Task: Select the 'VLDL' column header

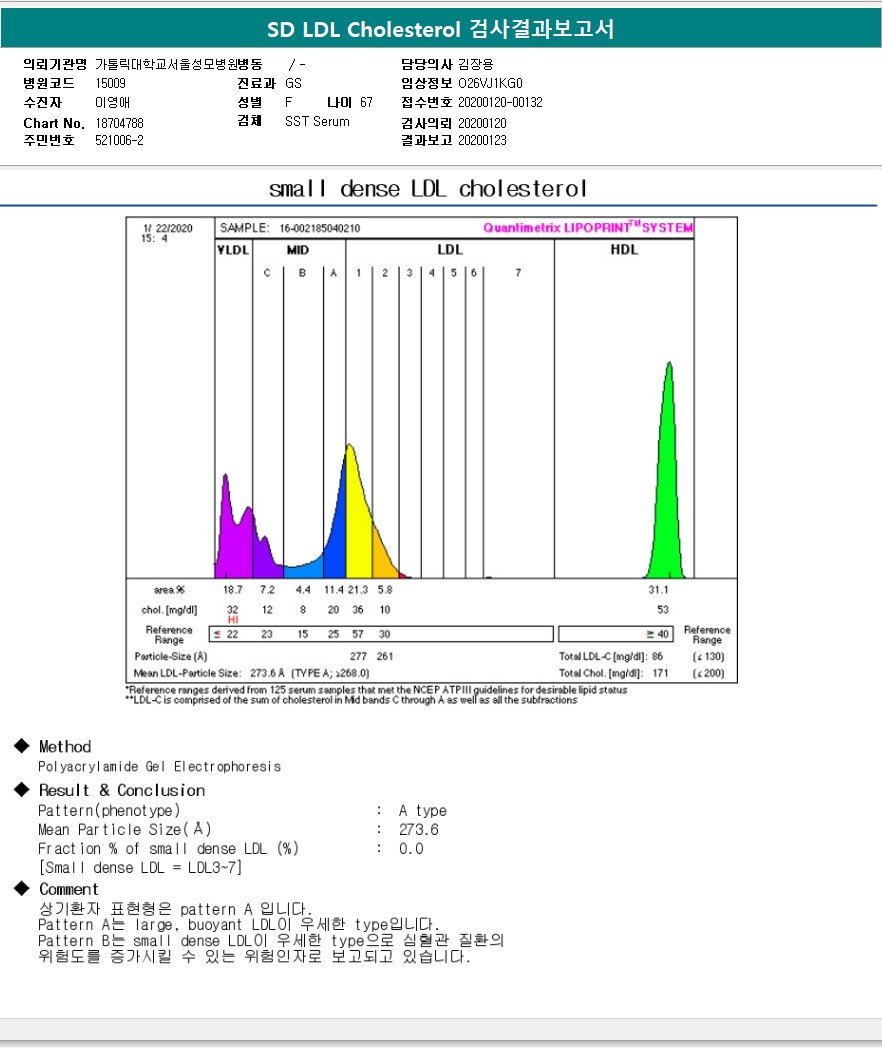Action: pyautogui.click(x=233, y=250)
